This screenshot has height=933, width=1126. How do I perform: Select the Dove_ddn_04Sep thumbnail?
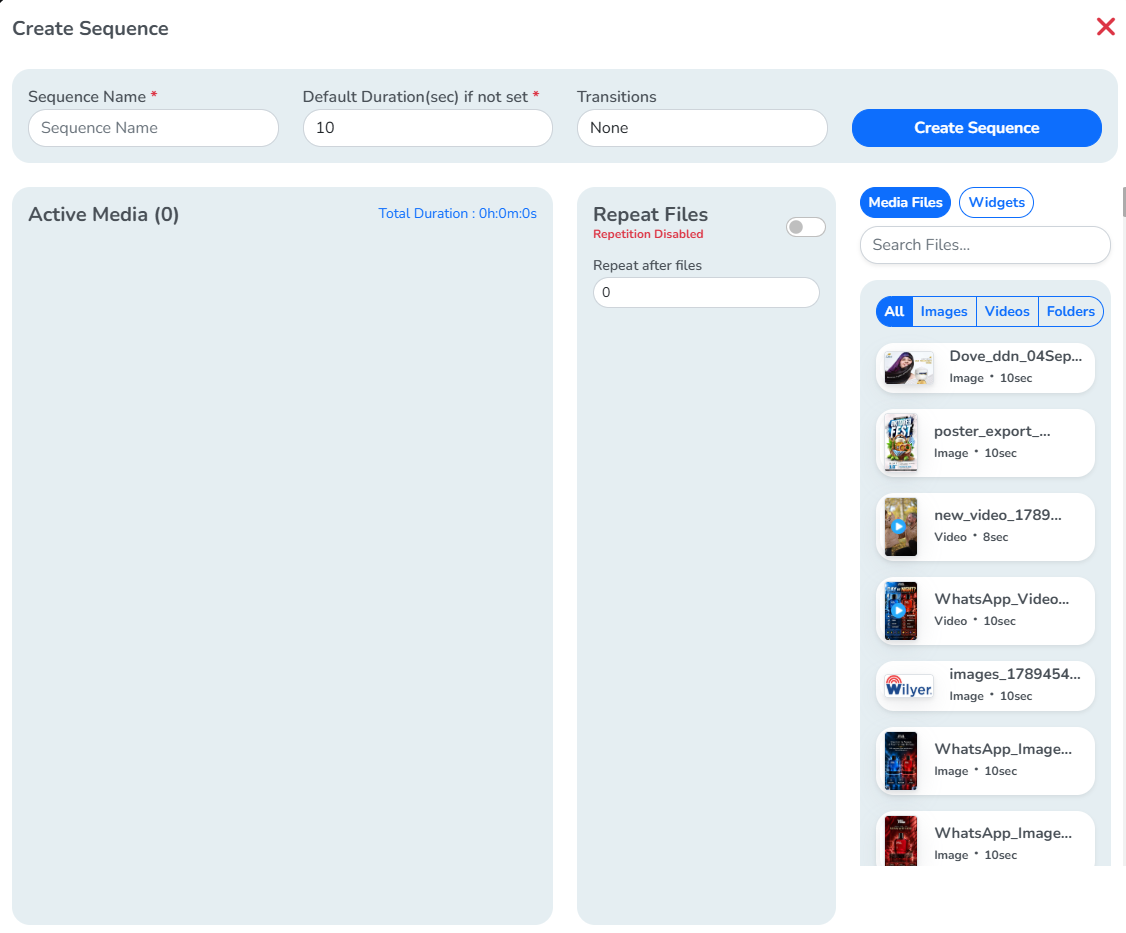click(x=908, y=368)
